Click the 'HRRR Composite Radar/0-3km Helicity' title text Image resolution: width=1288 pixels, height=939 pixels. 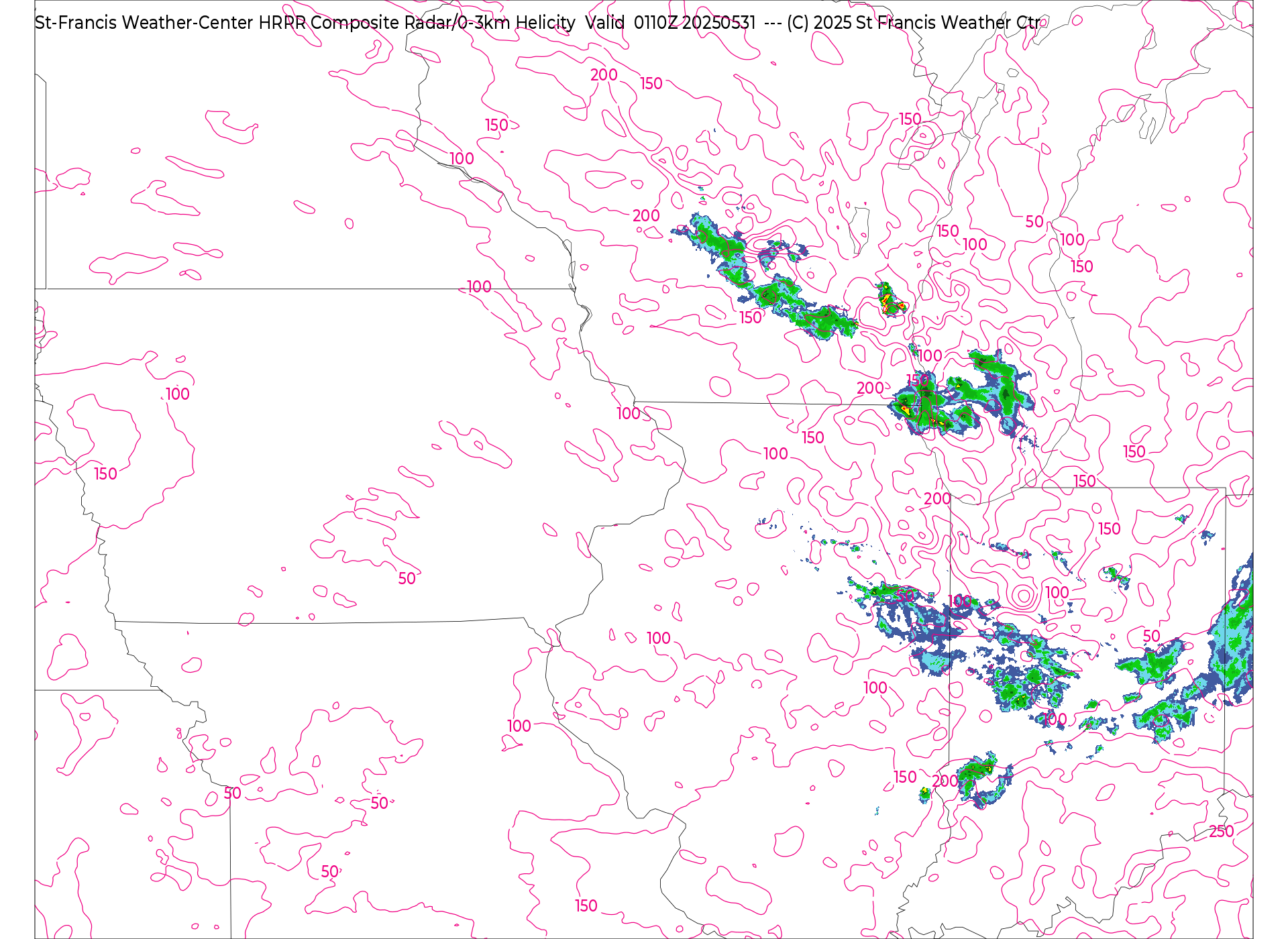click(x=417, y=23)
